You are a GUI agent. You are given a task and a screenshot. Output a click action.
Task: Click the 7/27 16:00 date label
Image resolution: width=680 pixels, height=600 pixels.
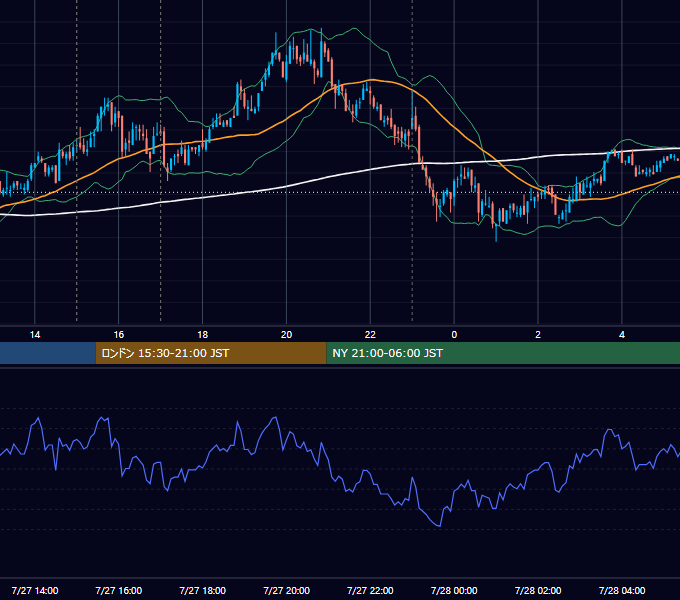tap(118, 590)
